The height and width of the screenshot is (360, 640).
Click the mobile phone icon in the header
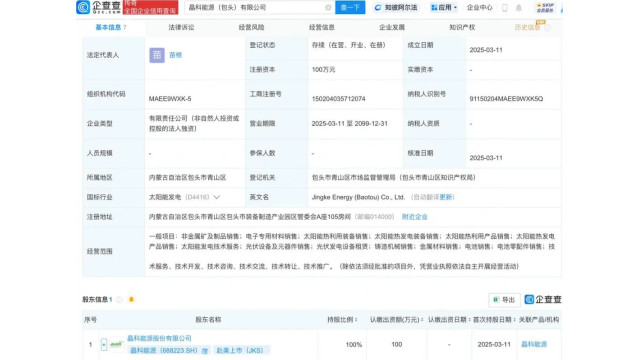tap(505, 7)
